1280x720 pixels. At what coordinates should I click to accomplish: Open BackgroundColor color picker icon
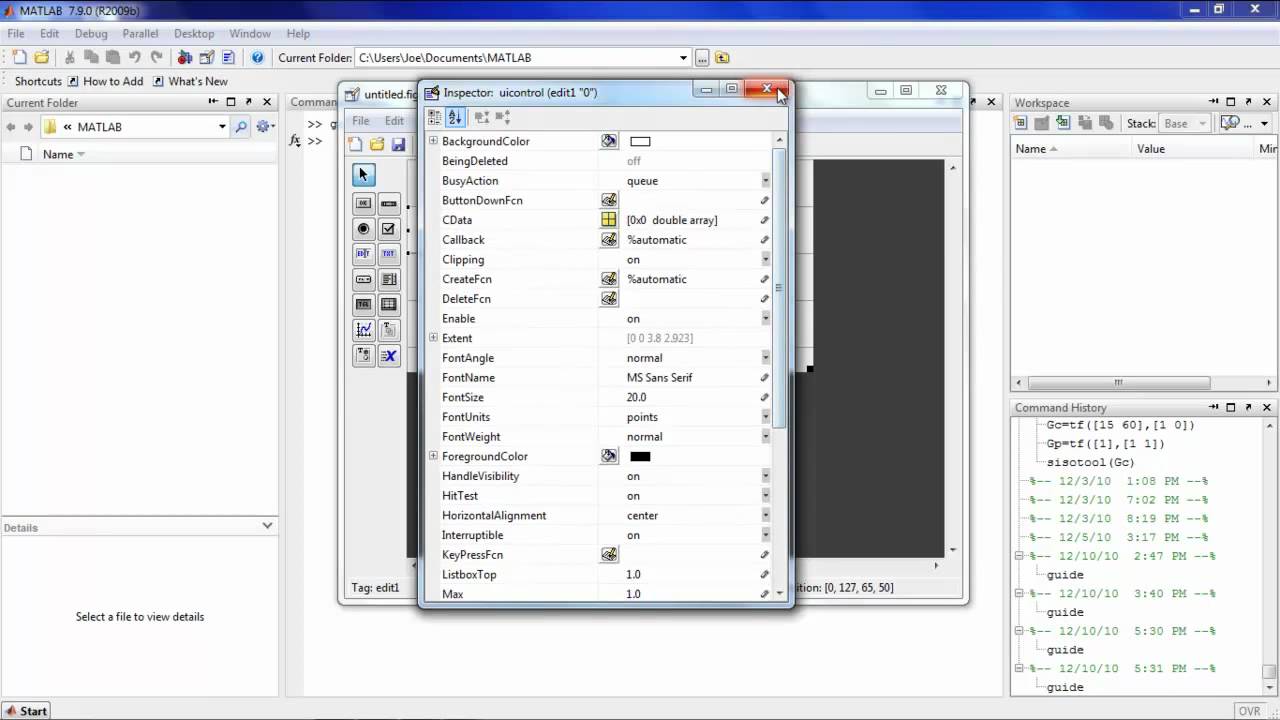pyautogui.click(x=609, y=141)
